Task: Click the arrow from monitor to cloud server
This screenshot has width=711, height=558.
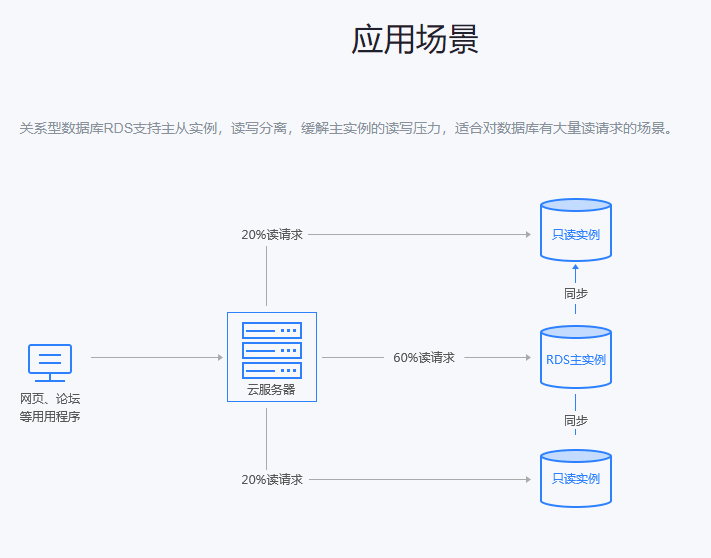Action: [x=156, y=357]
